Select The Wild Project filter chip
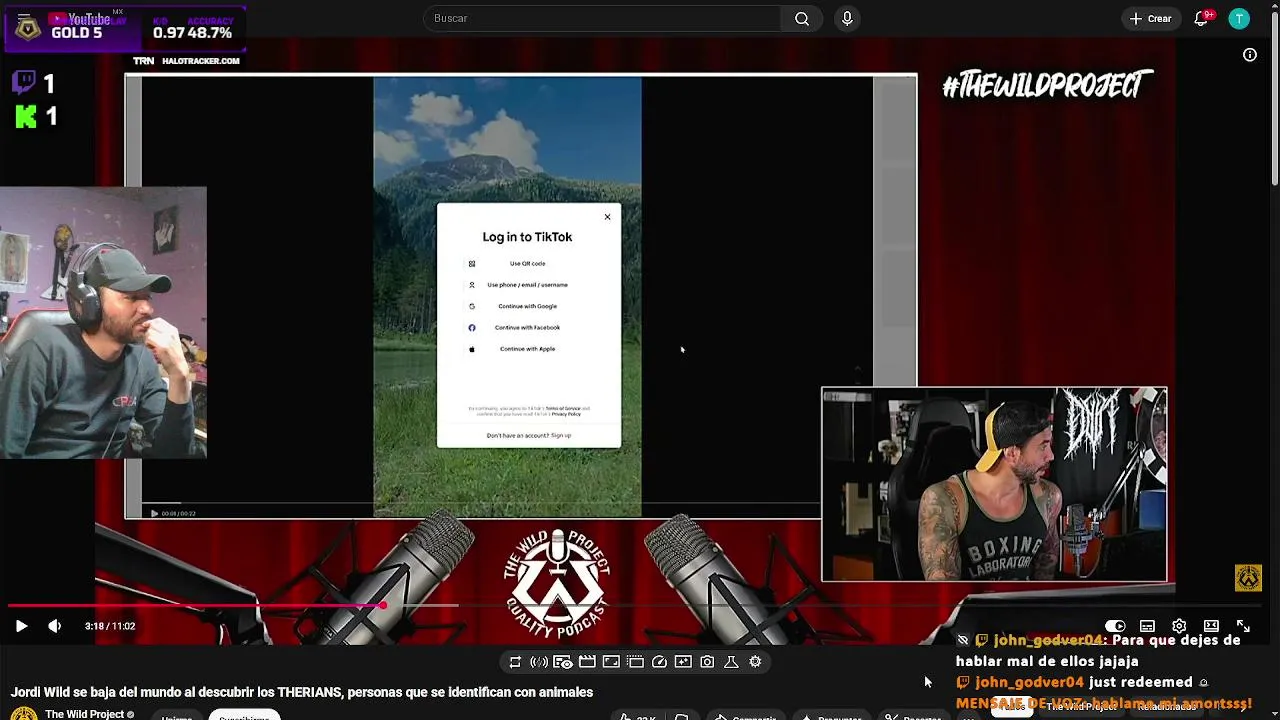 (x=1081, y=707)
